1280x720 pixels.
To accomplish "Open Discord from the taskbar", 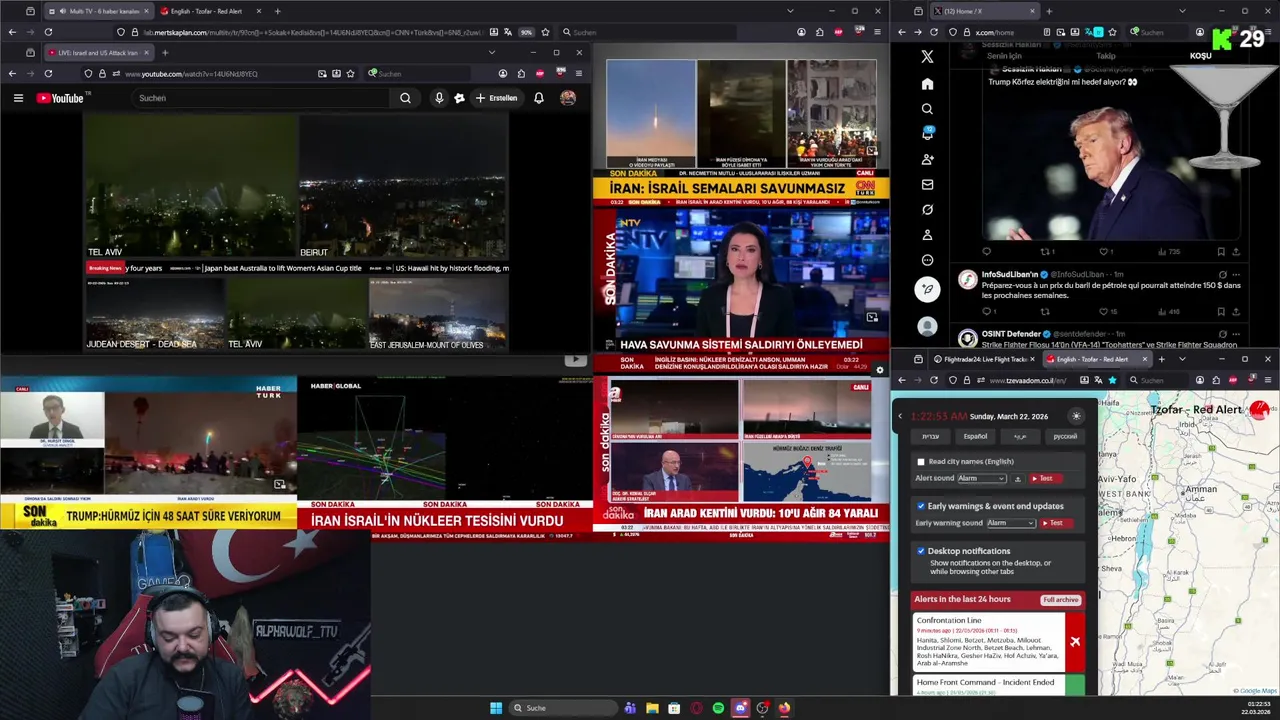I will [740, 708].
